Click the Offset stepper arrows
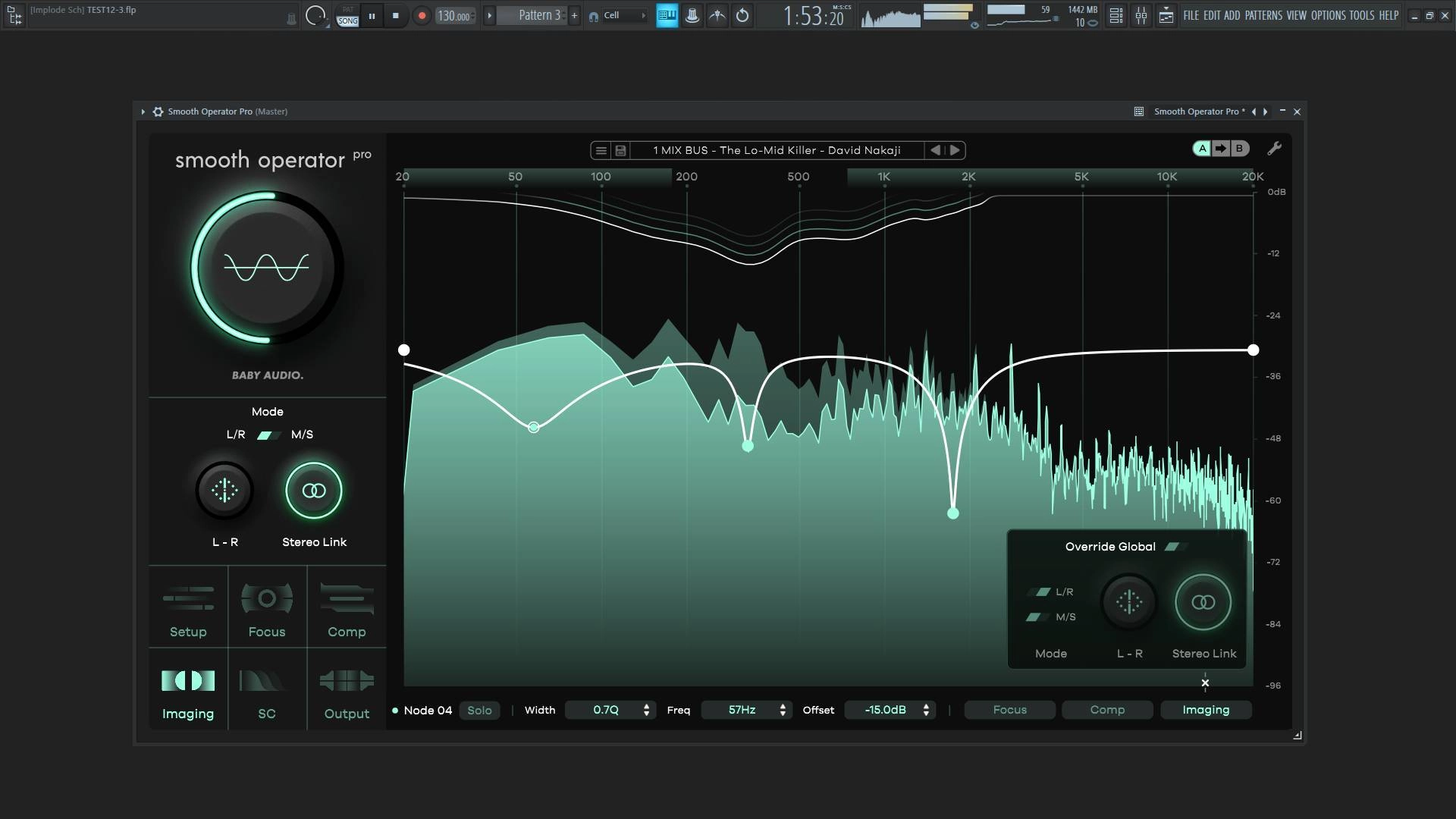The height and width of the screenshot is (819, 1456). click(x=926, y=710)
